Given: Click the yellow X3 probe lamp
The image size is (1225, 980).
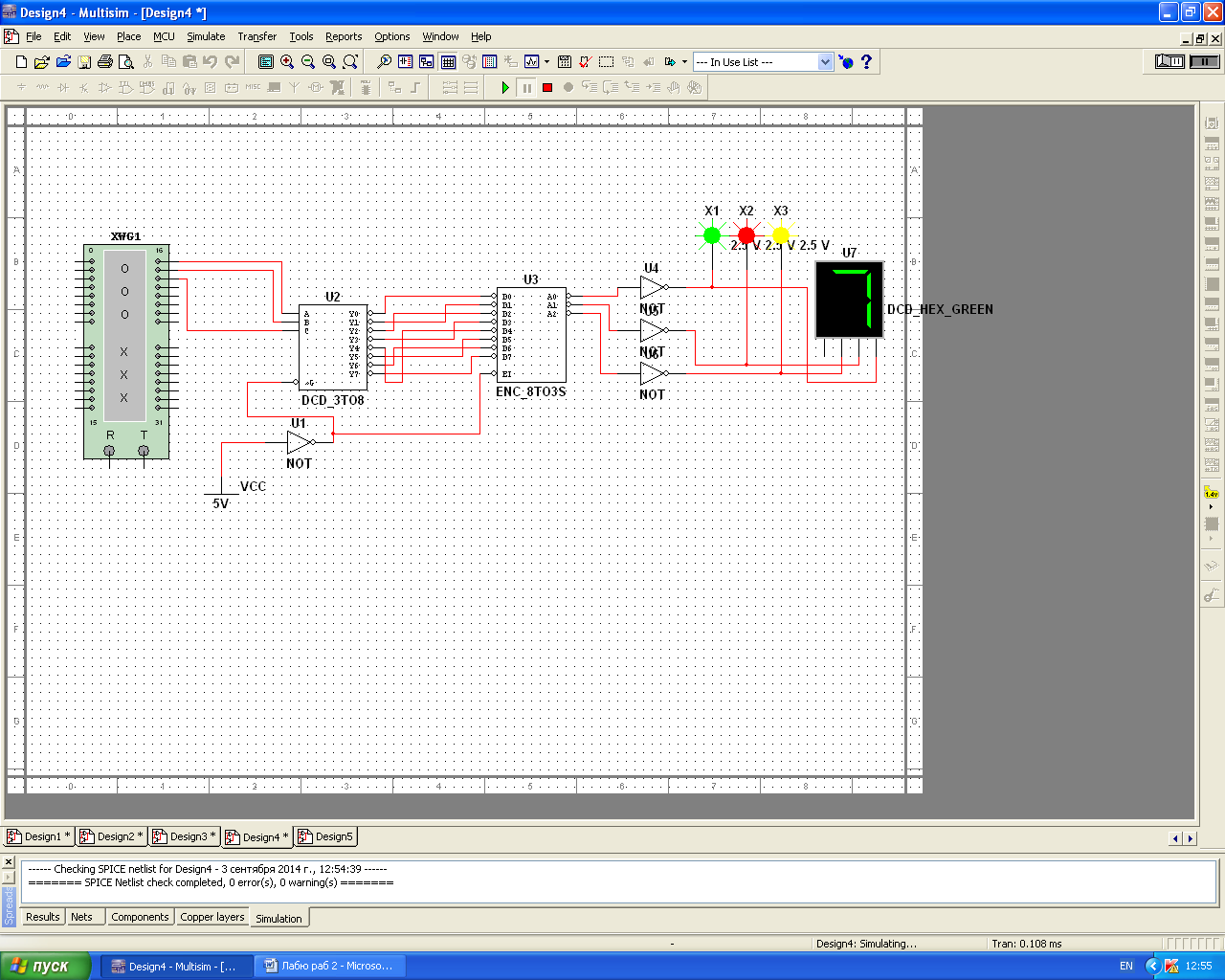Looking at the screenshot, I should 781,234.
